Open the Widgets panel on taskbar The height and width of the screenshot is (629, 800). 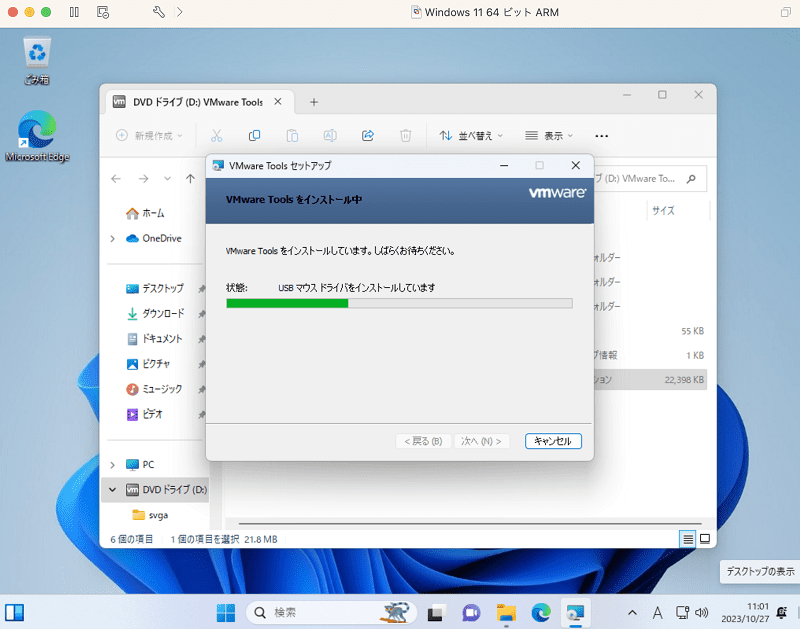14,612
